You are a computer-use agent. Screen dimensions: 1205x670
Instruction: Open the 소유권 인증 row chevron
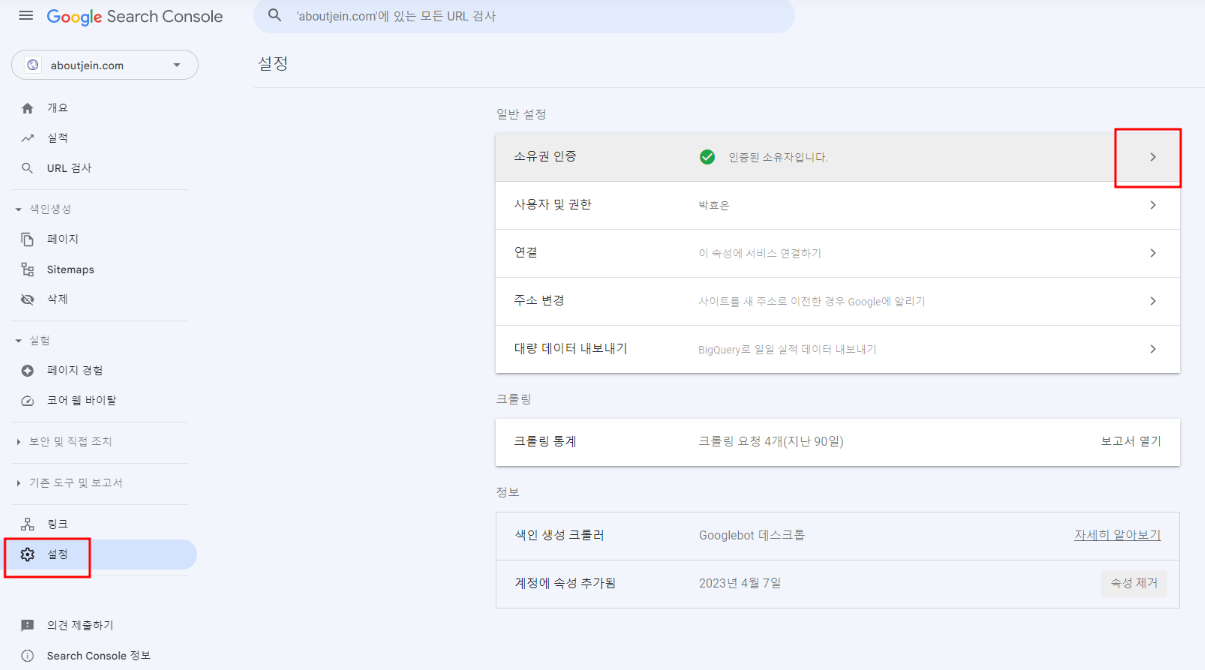tap(1152, 157)
